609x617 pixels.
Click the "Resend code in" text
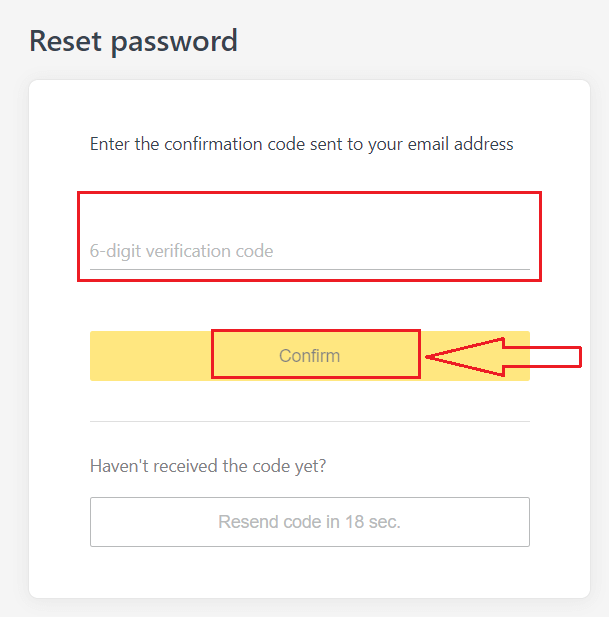pyautogui.click(x=276, y=522)
